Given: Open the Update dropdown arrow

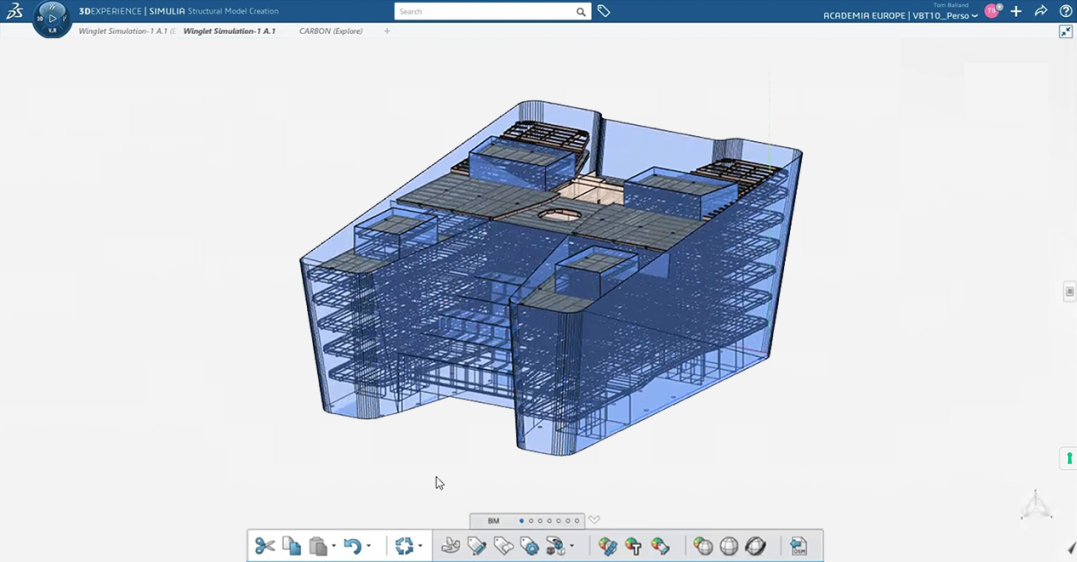Looking at the screenshot, I should click(x=420, y=546).
